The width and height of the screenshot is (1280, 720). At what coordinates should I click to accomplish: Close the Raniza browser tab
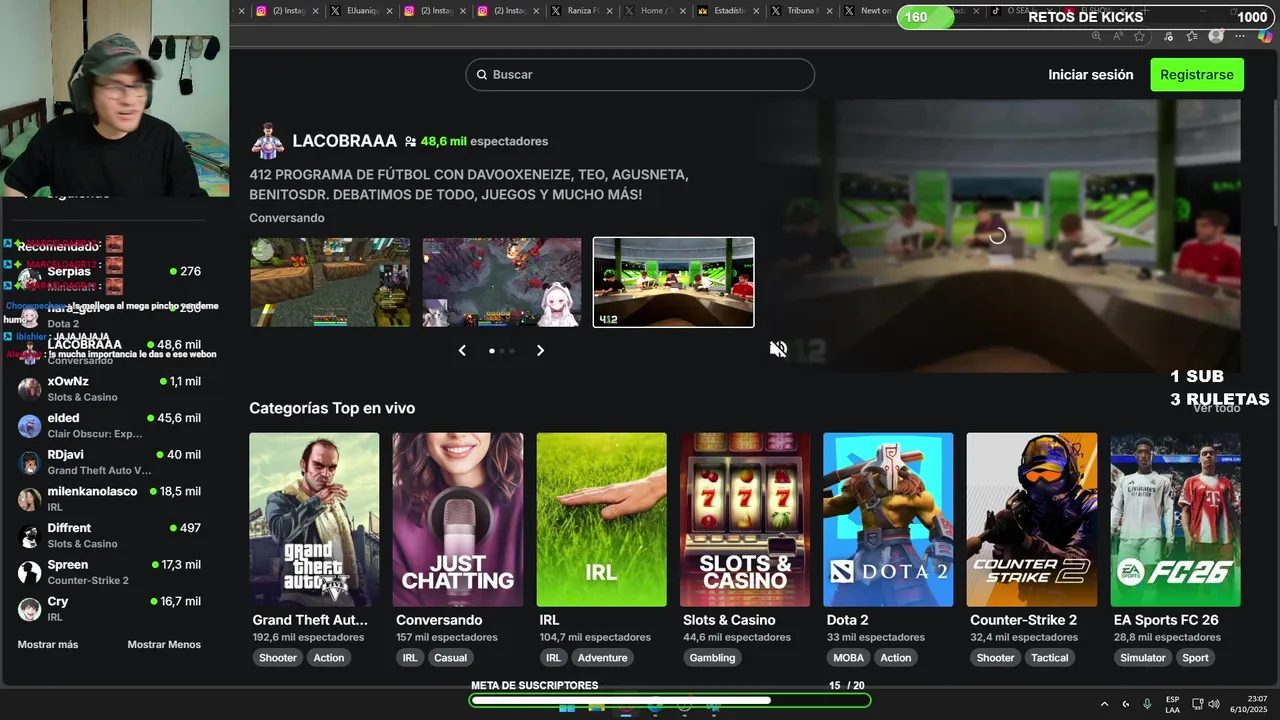[x=609, y=11]
